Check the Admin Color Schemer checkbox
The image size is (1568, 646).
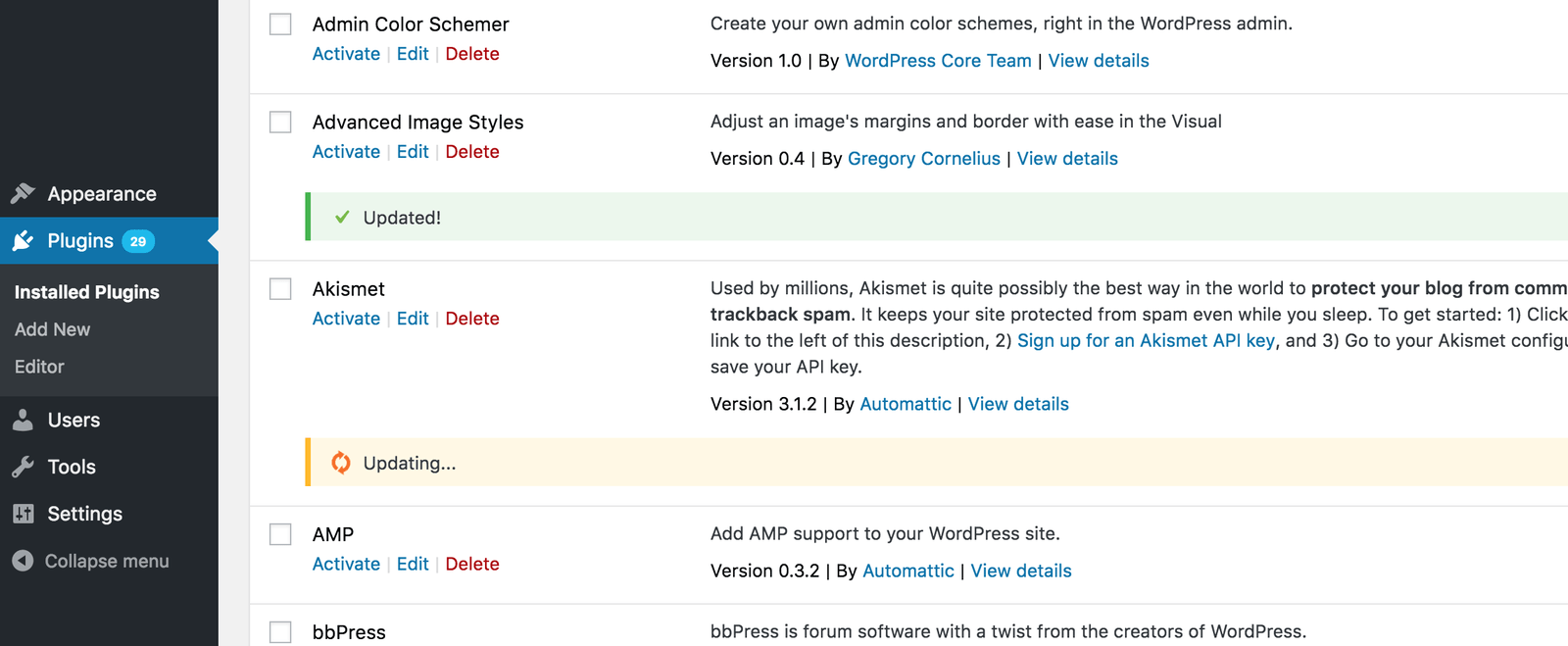(x=280, y=24)
